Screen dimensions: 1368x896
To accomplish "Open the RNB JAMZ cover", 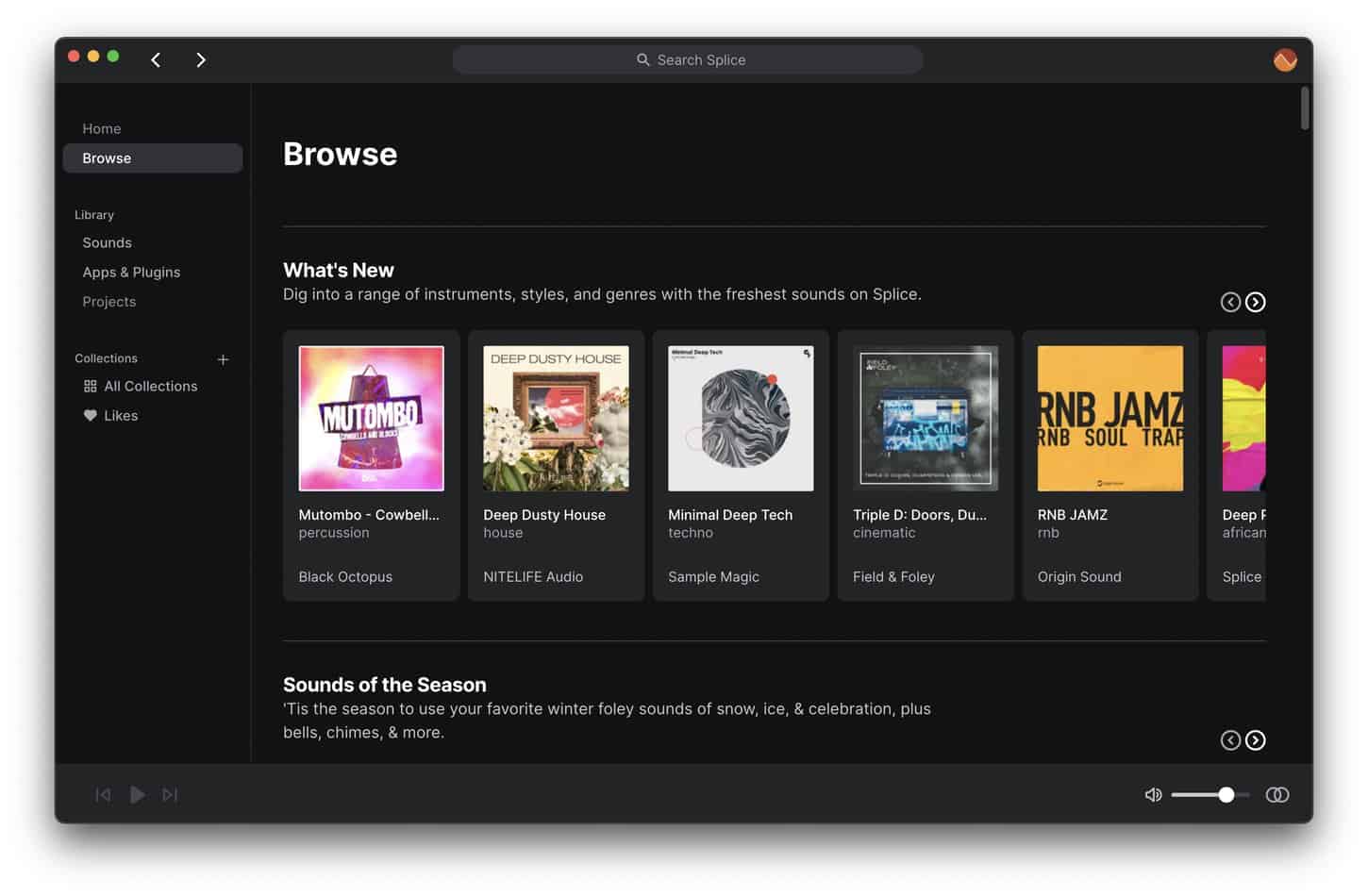I will click(x=1110, y=418).
